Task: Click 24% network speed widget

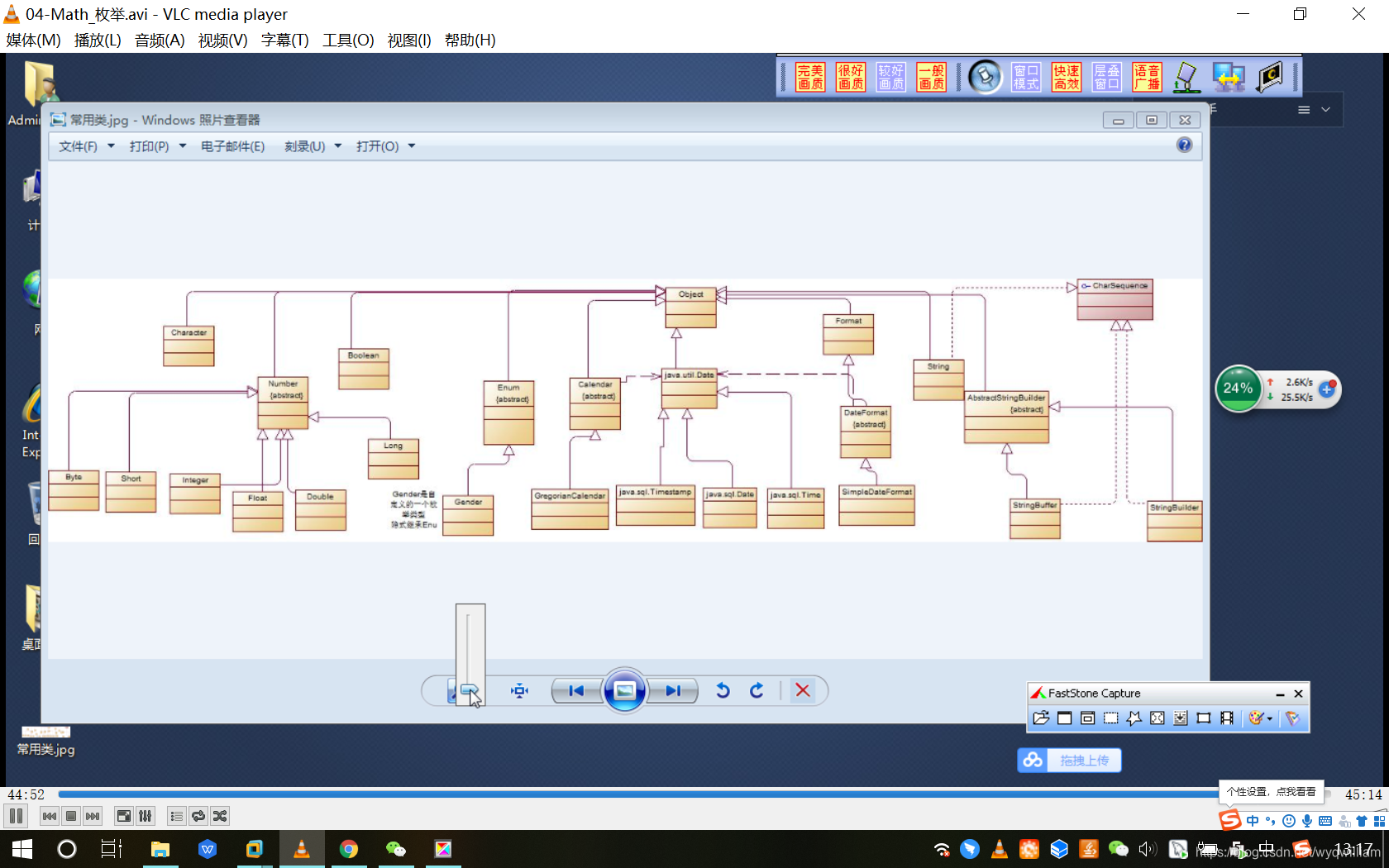Action: [x=1238, y=389]
